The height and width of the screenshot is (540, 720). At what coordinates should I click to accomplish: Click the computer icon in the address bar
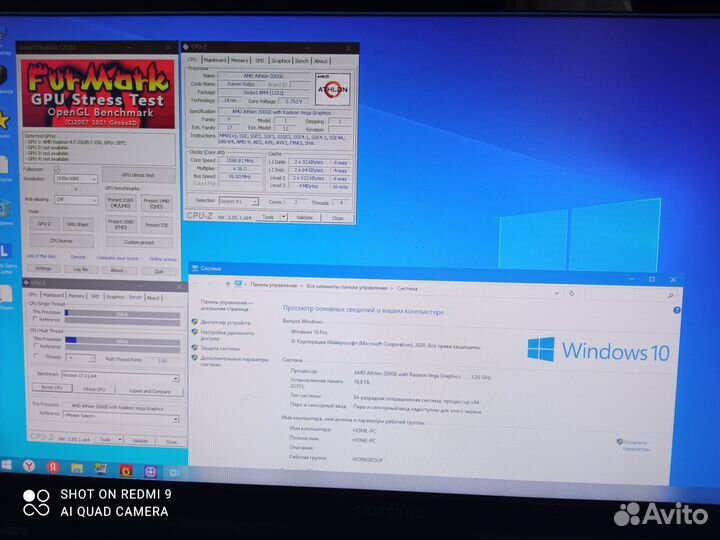(x=238, y=284)
